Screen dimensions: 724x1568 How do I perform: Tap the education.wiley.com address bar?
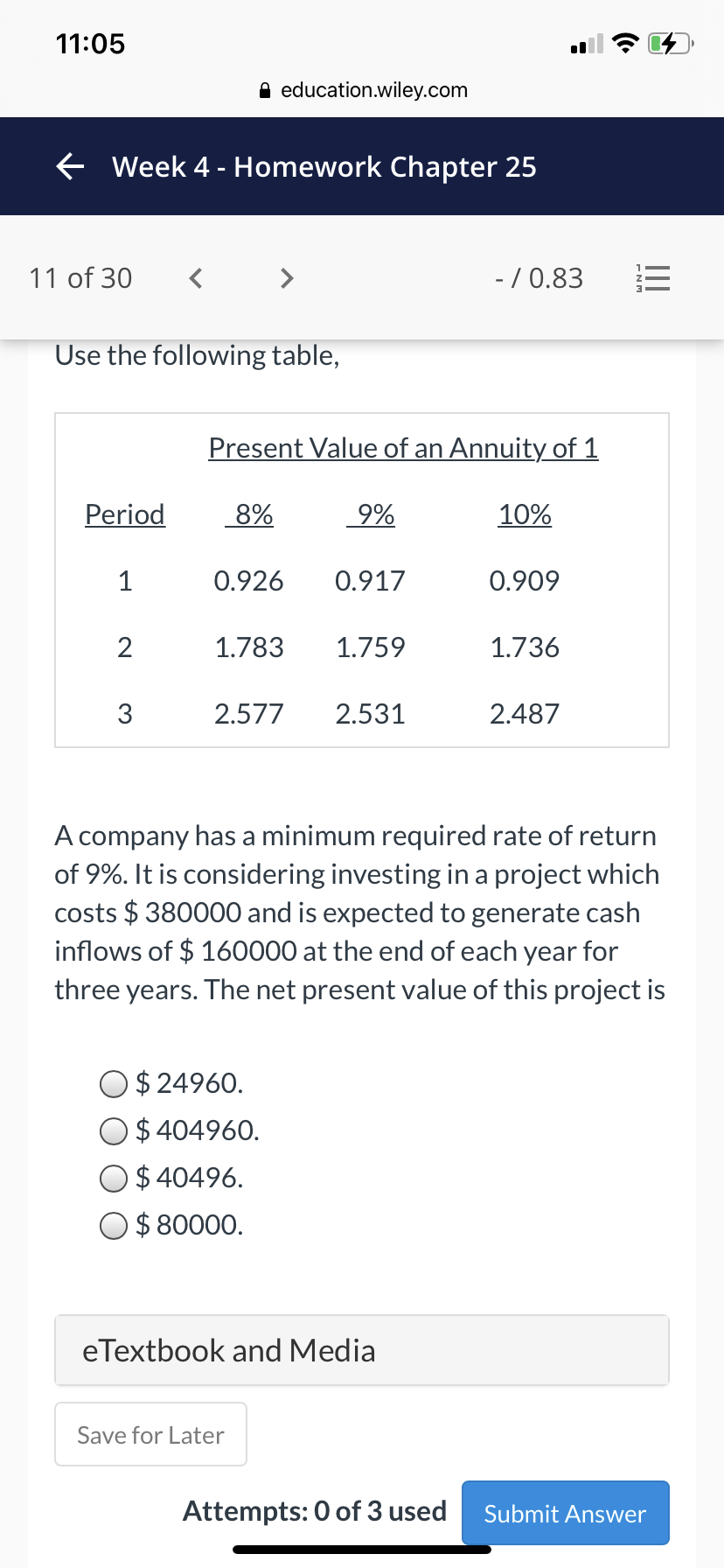click(x=364, y=90)
